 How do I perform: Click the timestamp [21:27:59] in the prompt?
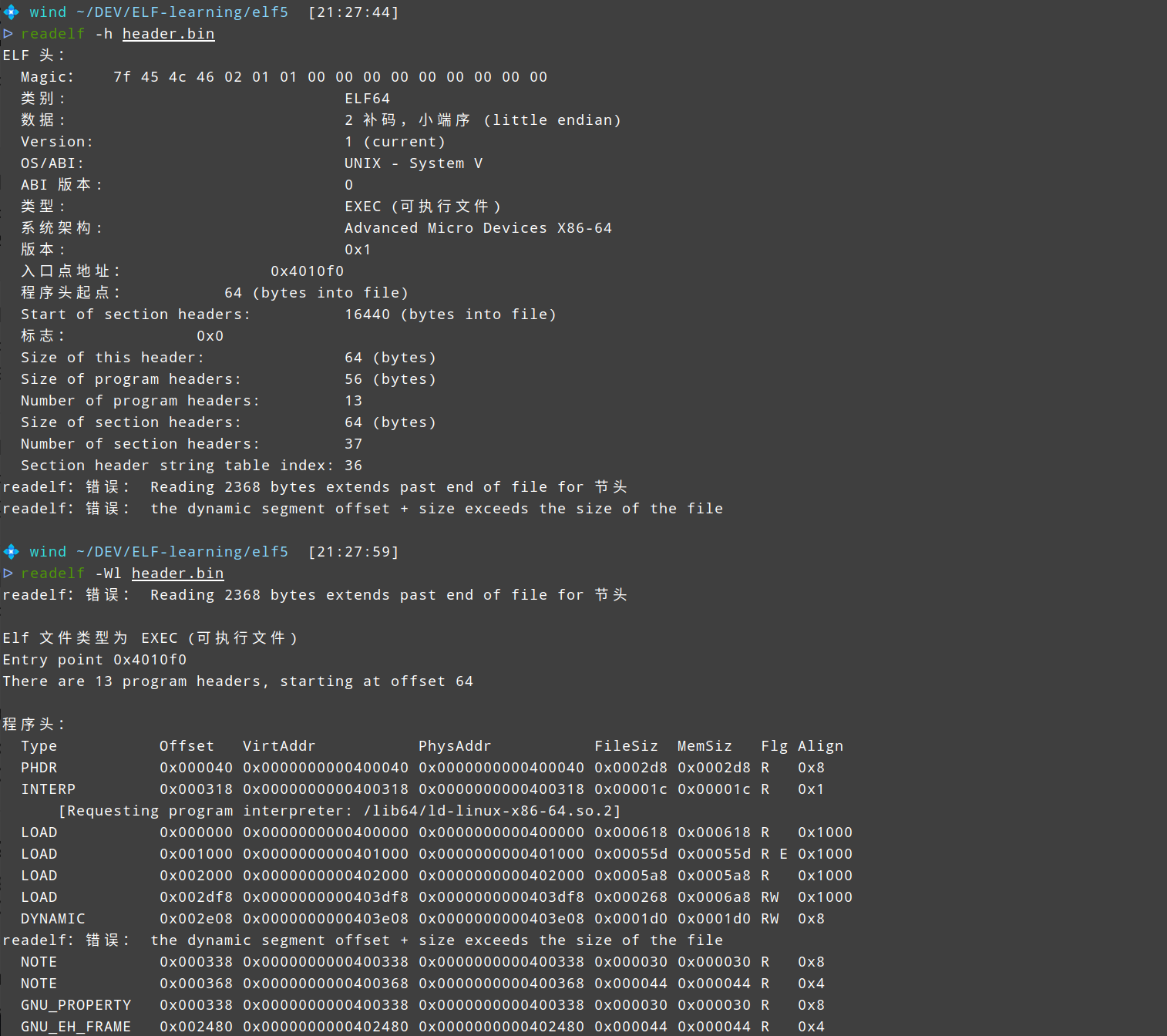353,552
